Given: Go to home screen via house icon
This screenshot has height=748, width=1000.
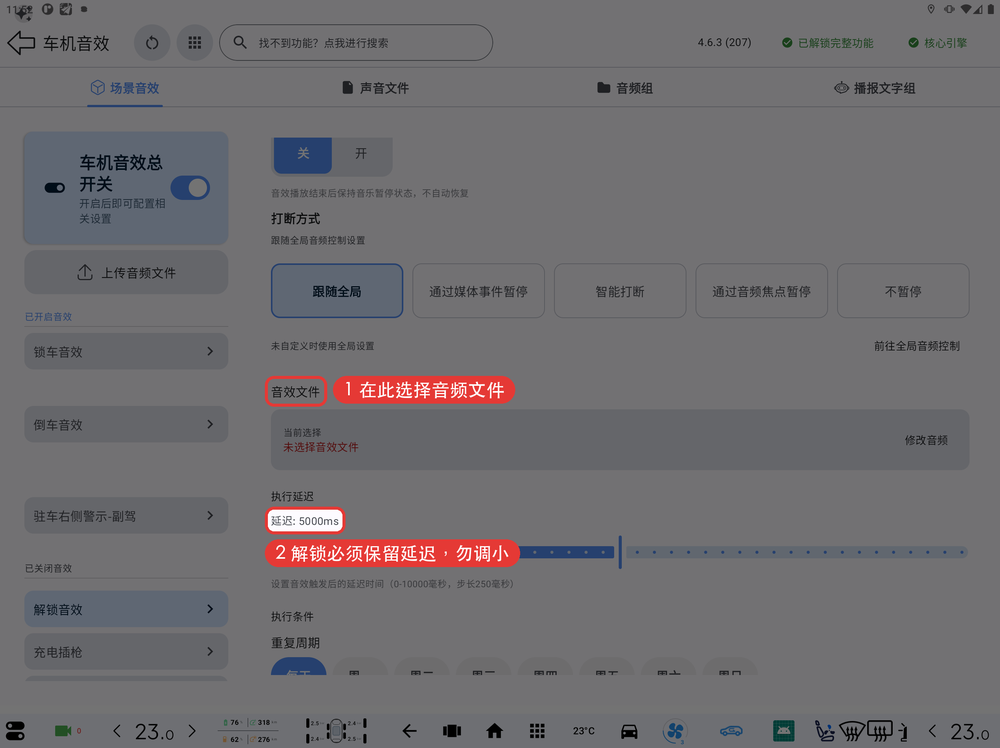Looking at the screenshot, I should [494, 731].
